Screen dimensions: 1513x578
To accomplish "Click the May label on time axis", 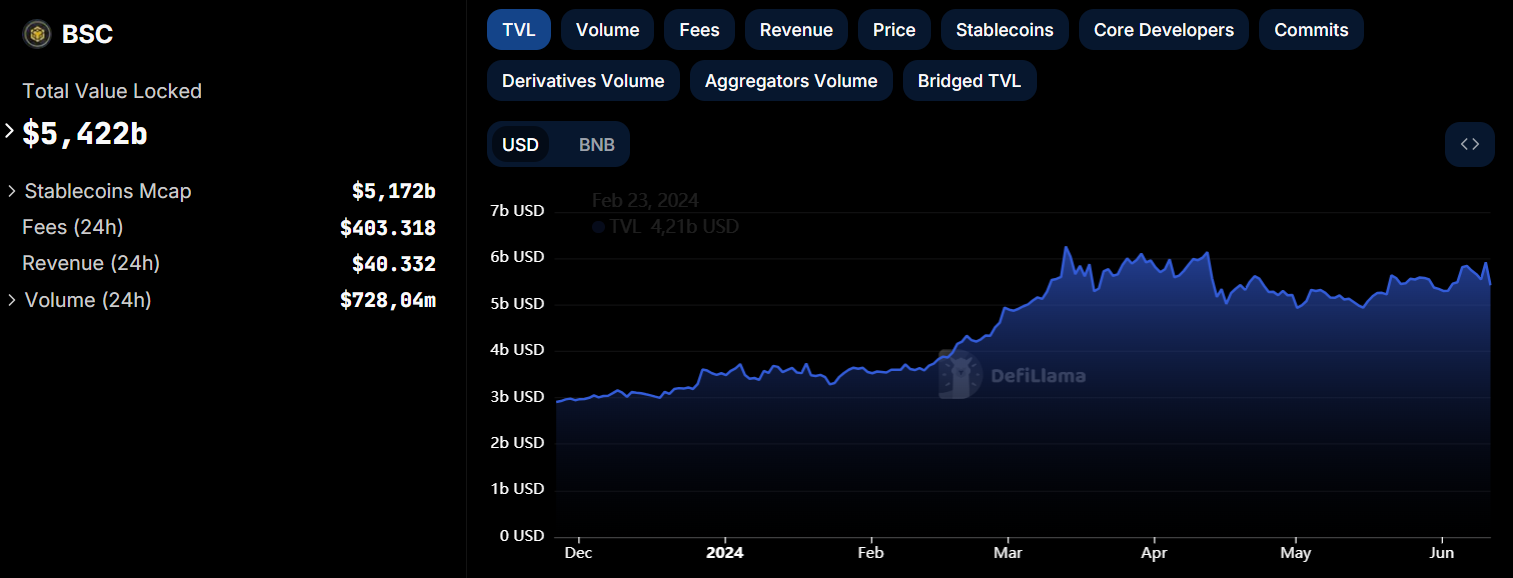I will [1296, 552].
